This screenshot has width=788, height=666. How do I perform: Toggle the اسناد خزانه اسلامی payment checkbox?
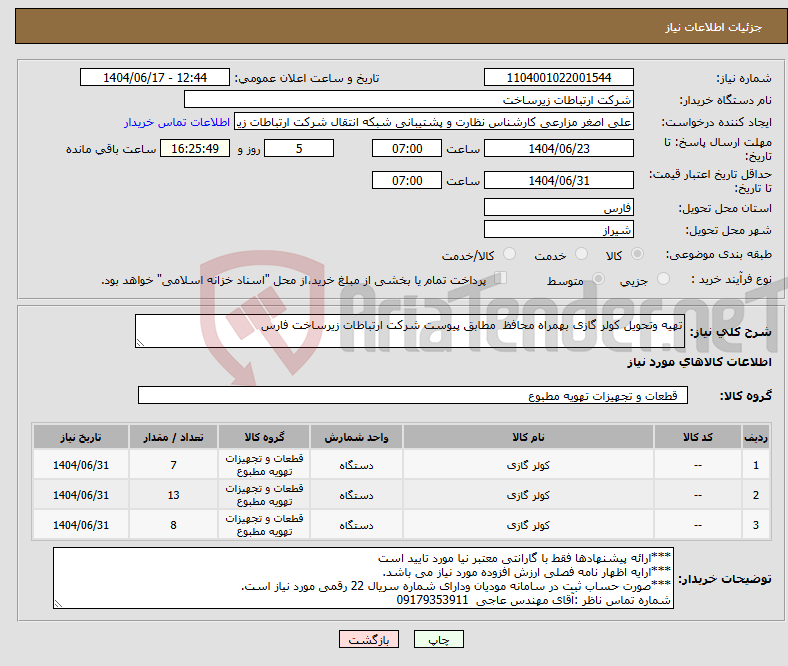pos(502,280)
